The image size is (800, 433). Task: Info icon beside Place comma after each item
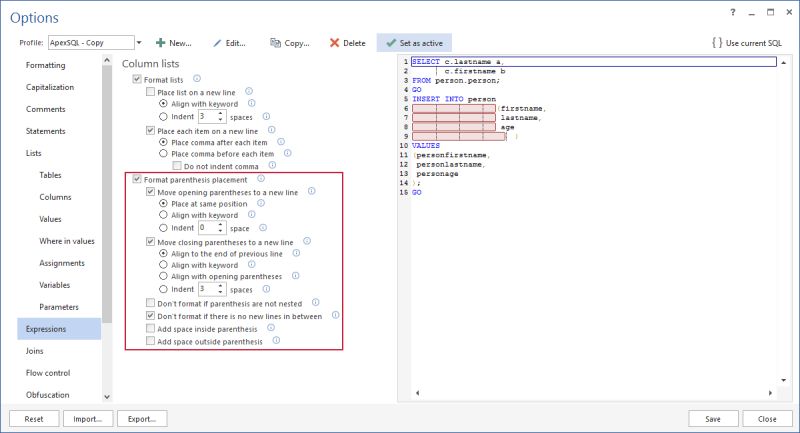(281, 142)
